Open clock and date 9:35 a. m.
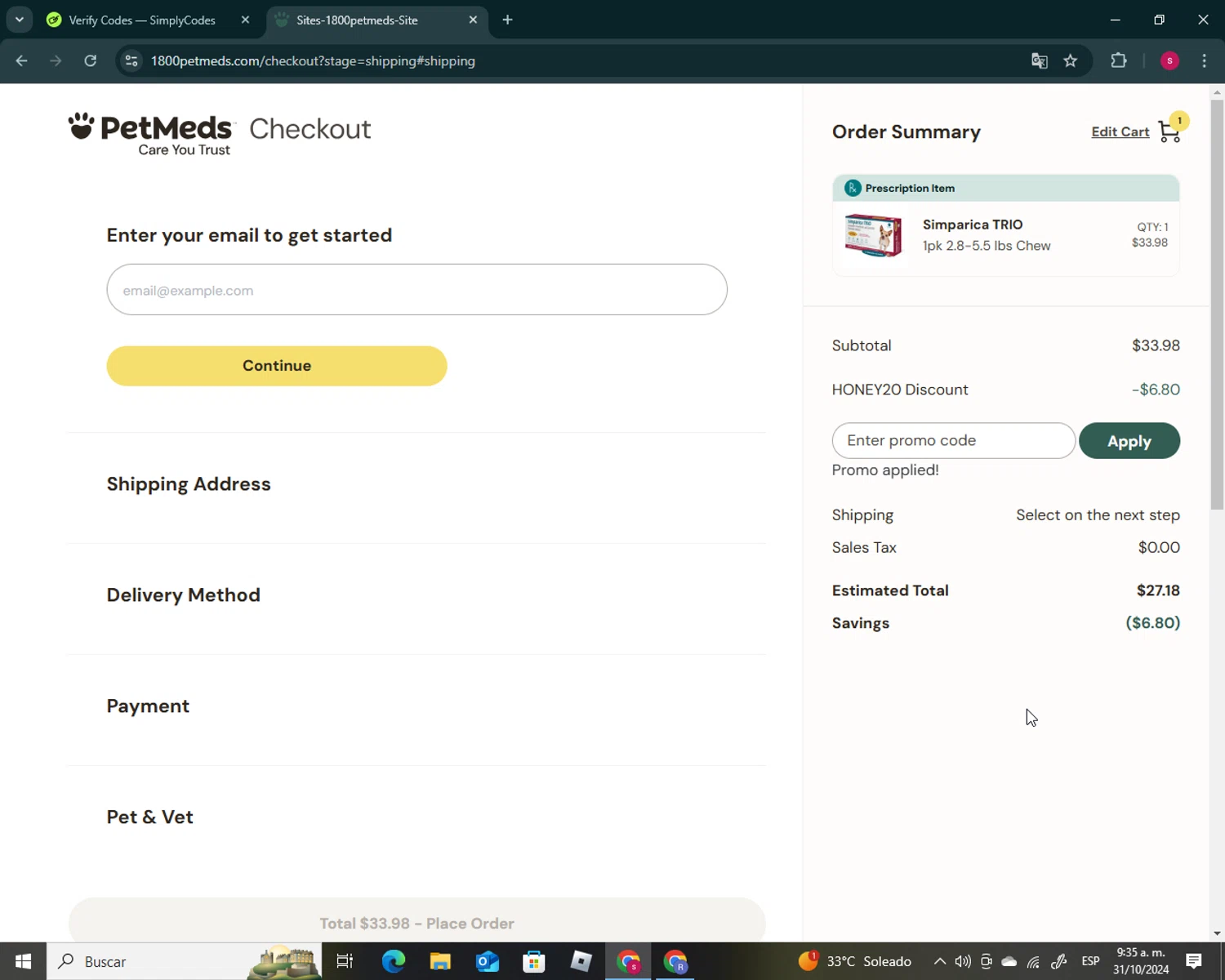The image size is (1225, 980). pos(1141,961)
